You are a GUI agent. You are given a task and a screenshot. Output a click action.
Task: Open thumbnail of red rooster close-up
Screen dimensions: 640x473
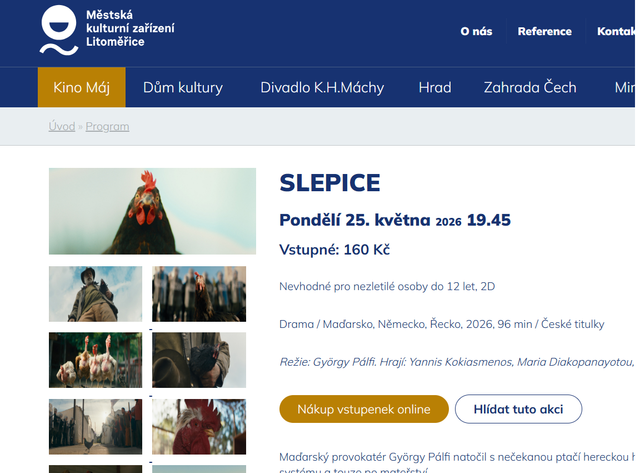199,427
